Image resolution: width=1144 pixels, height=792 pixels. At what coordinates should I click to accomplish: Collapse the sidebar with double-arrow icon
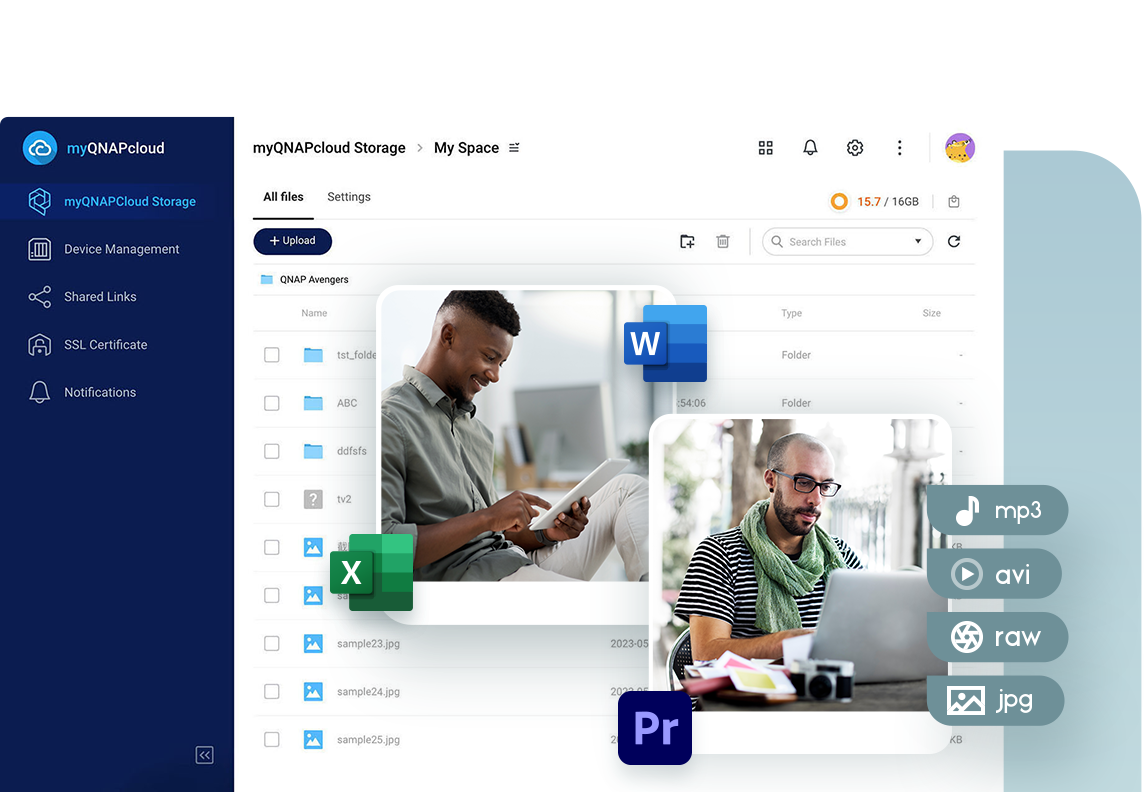pos(205,755)
